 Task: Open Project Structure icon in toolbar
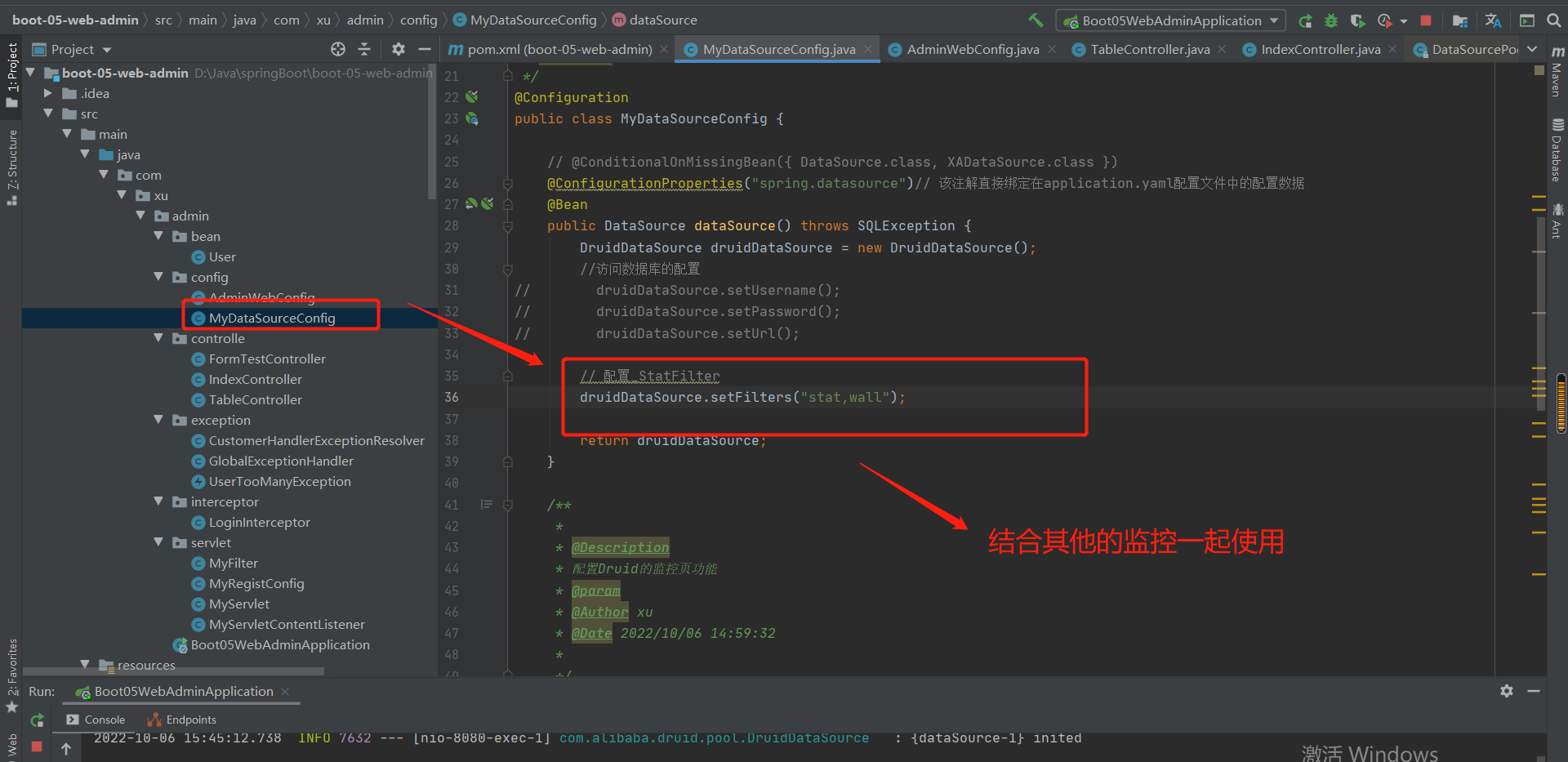(x=1460, y=20)
